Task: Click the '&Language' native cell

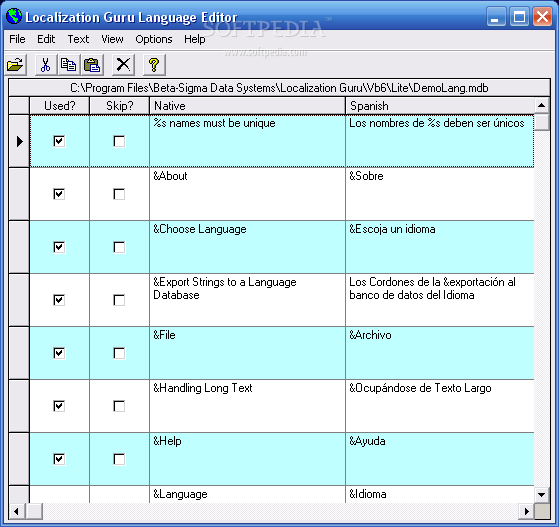Action: (x=247, y=495)
